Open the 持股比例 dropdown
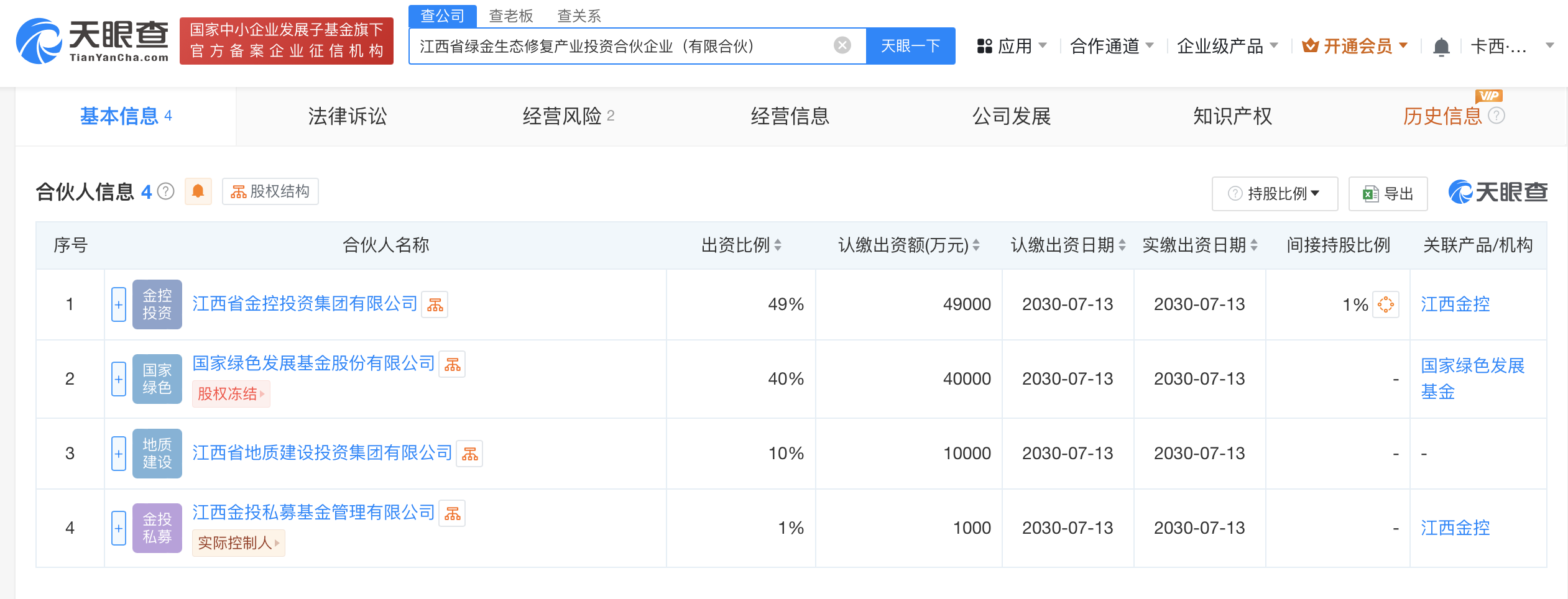 coord(1275,194)
